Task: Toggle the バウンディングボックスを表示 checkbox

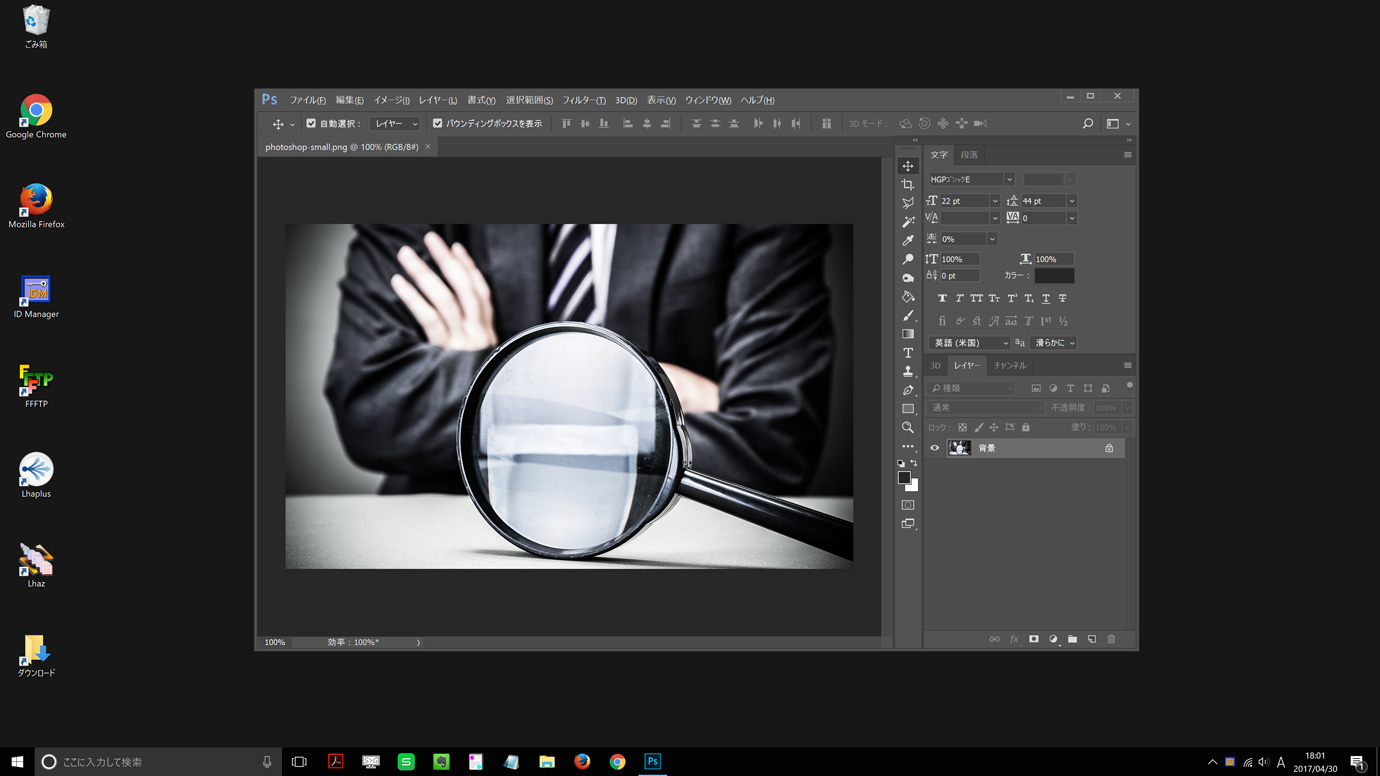Action: [x=437, y=124]
